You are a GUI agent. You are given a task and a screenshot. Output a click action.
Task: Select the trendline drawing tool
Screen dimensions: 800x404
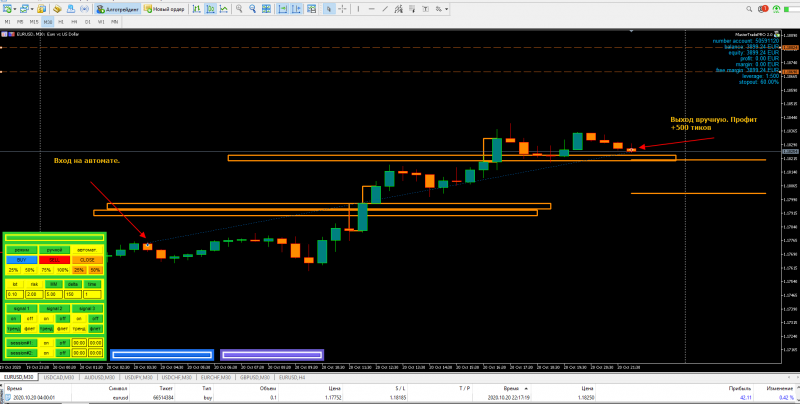click(385, 9)
